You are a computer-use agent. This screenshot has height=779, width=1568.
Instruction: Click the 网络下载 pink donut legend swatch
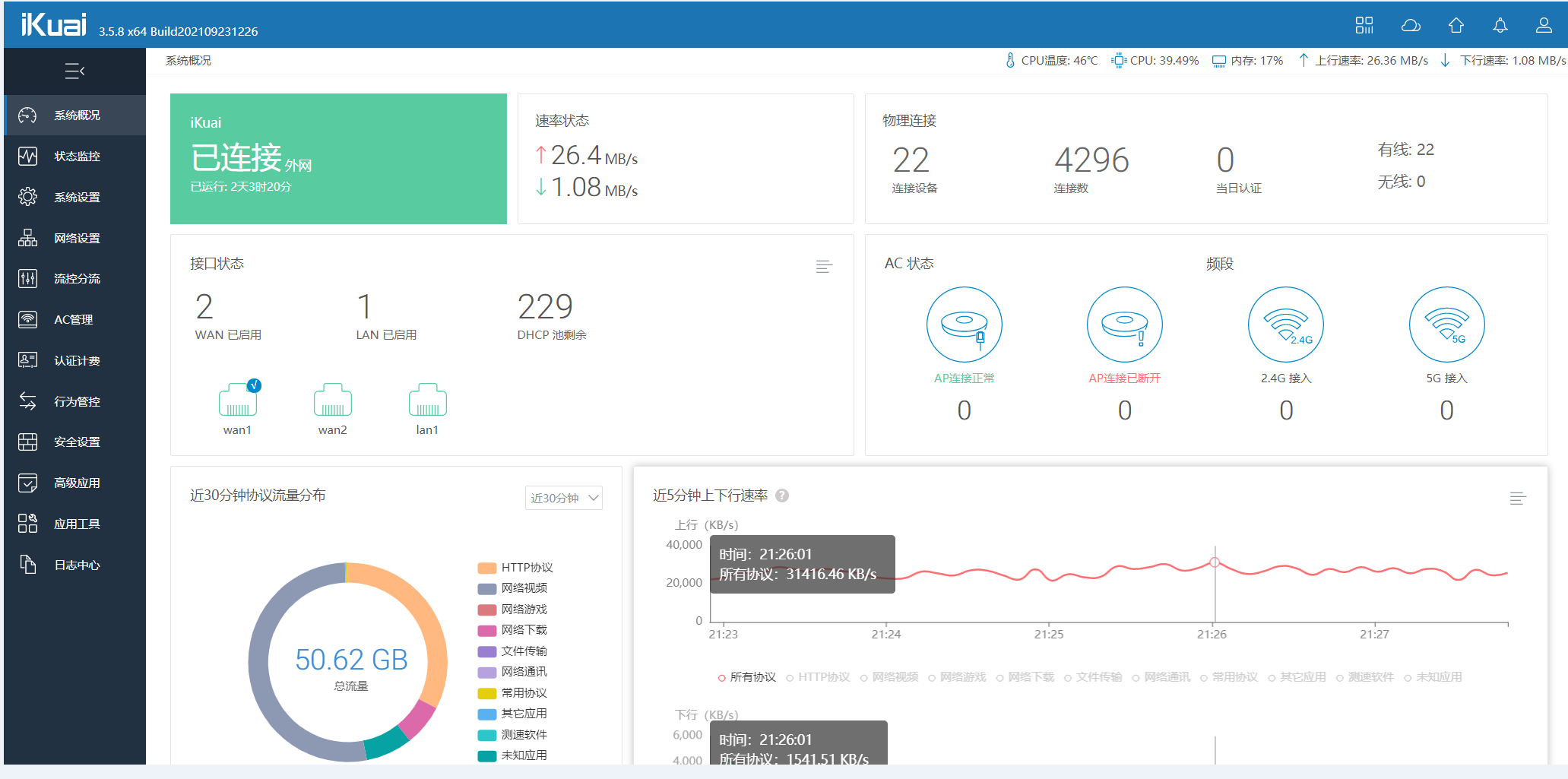pos(487,630)
